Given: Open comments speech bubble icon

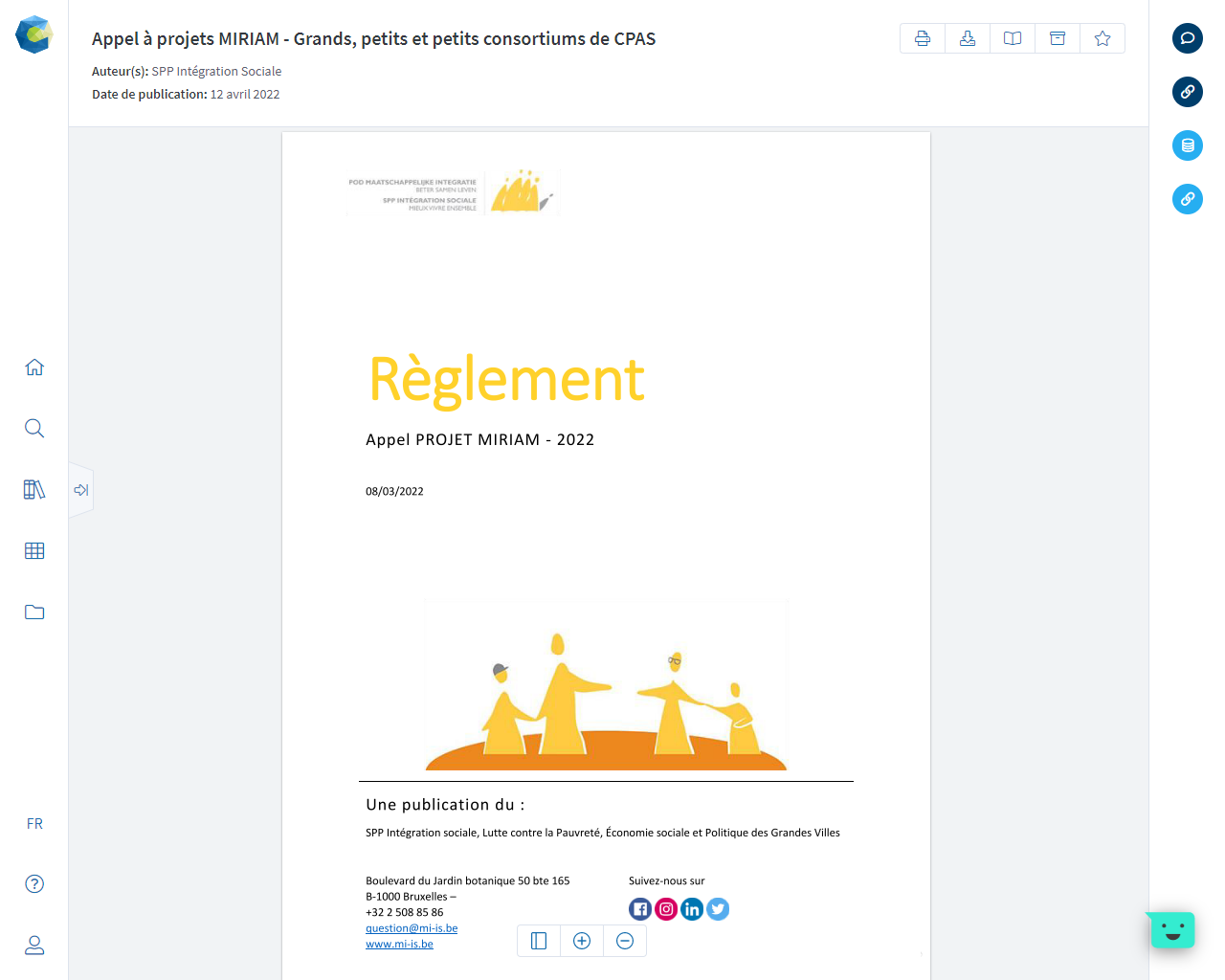Looking at the screenshot, I should click(1188, 38).
